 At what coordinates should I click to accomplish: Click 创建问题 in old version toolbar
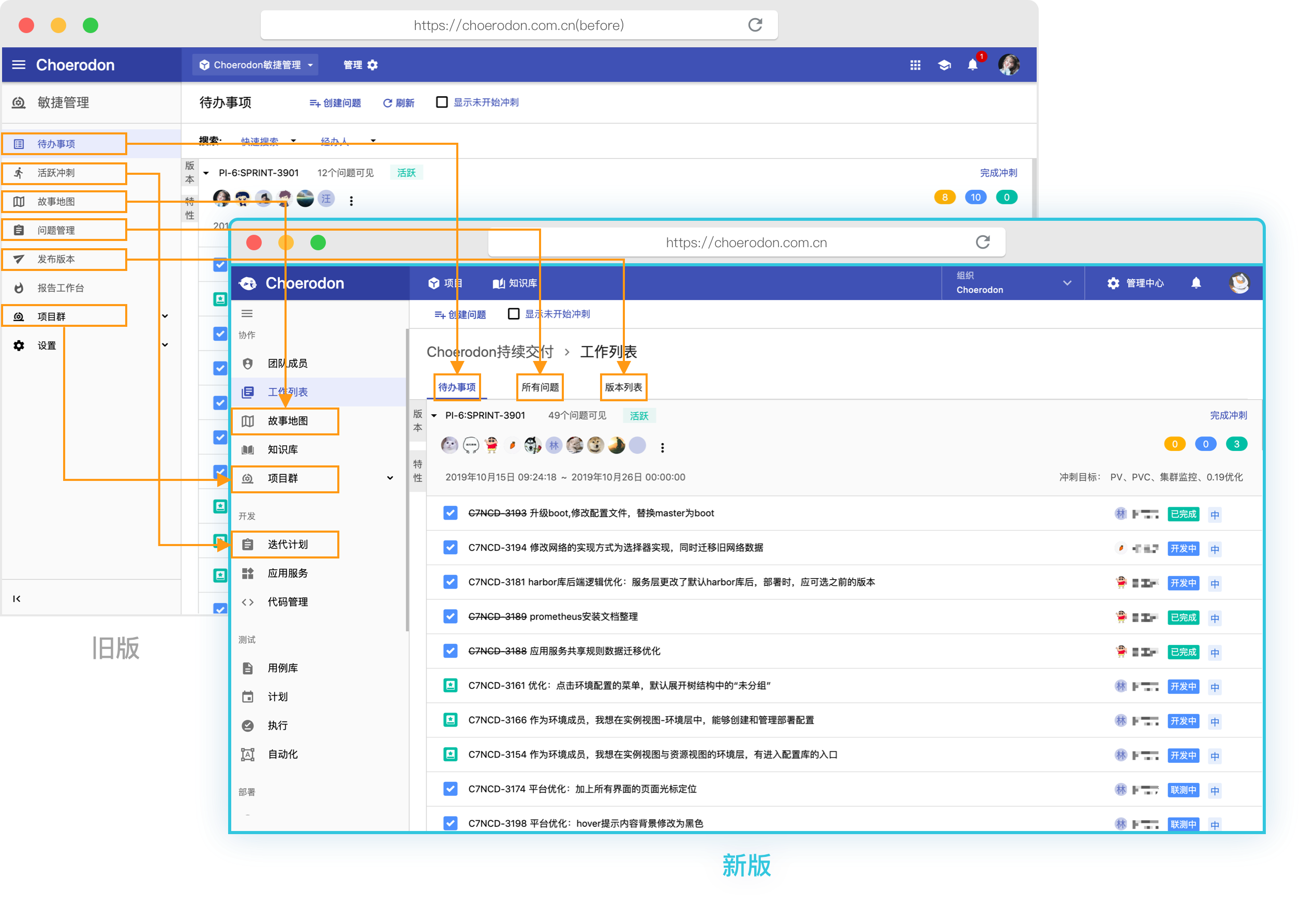click(335, 103)
